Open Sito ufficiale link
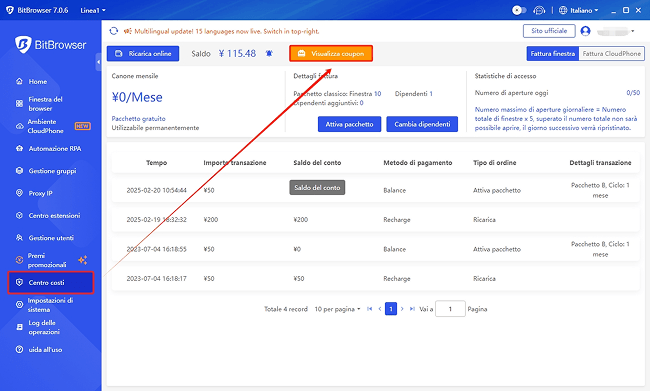 pyautogui.click(x=549, y=31)
